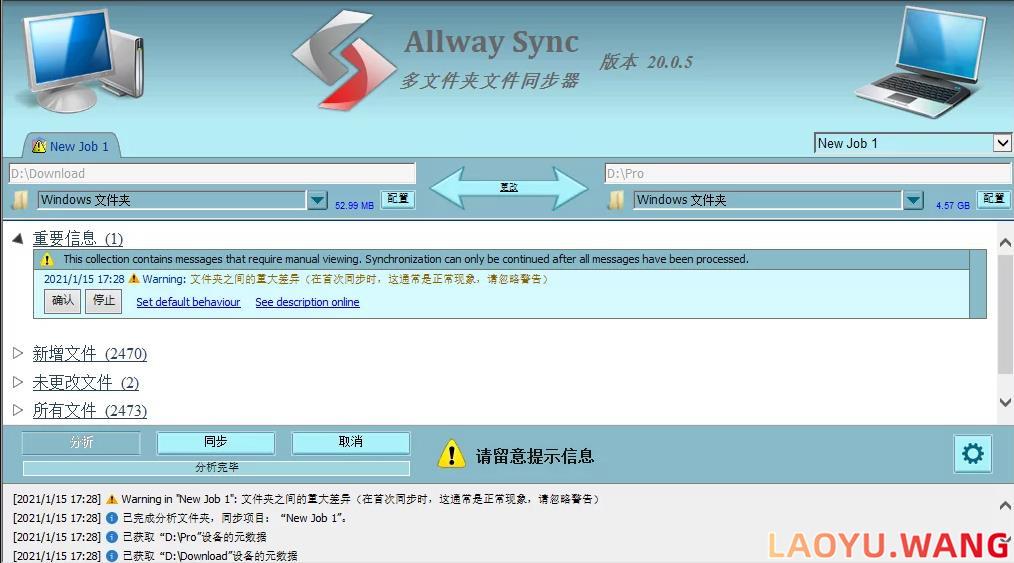Click info icon for D:\Download metadata log entry
The width and height of the screenshot is (1014, 563).
(112, 555)
